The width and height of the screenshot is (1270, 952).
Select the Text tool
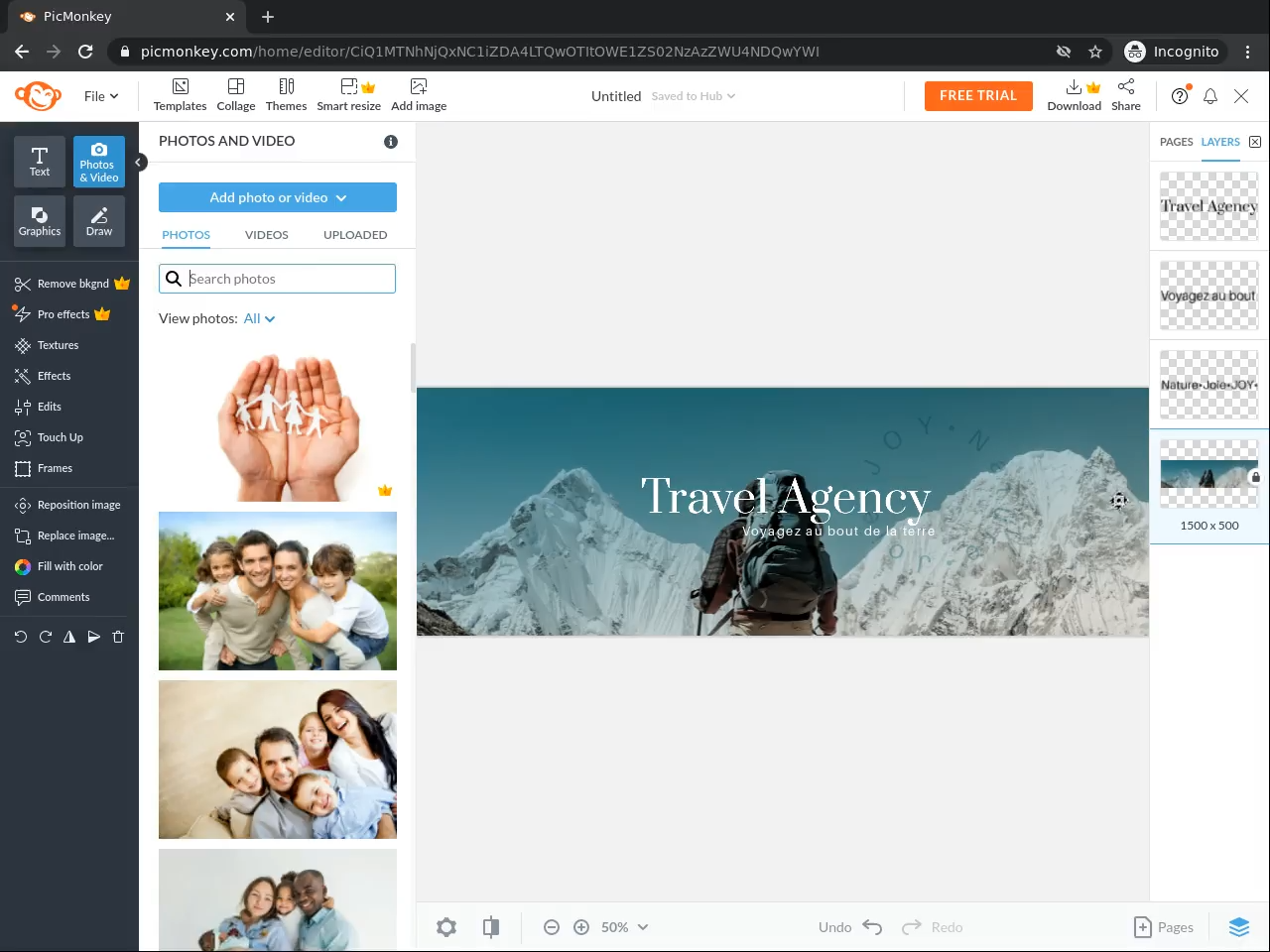[x=40, y=161]
